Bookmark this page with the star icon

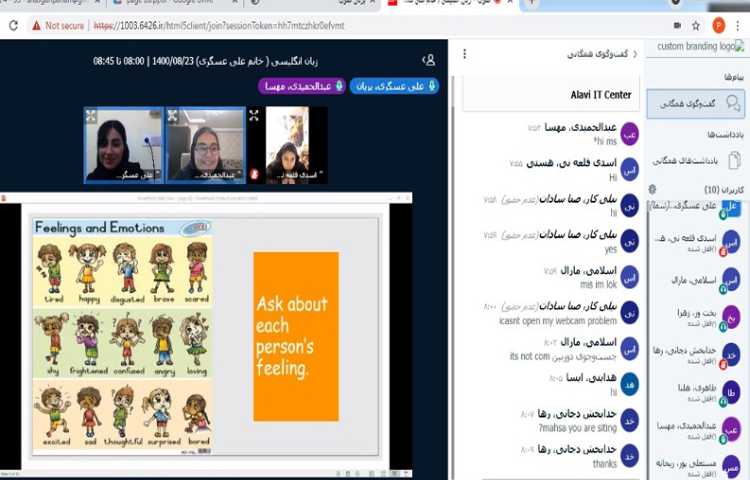[696, 25]
